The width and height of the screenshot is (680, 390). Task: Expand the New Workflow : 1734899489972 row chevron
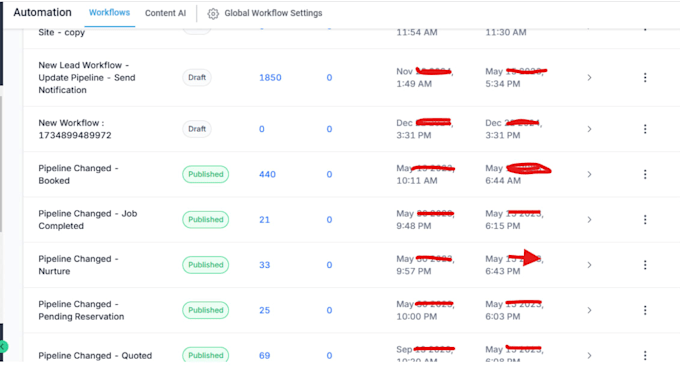(x=589, y=129)
